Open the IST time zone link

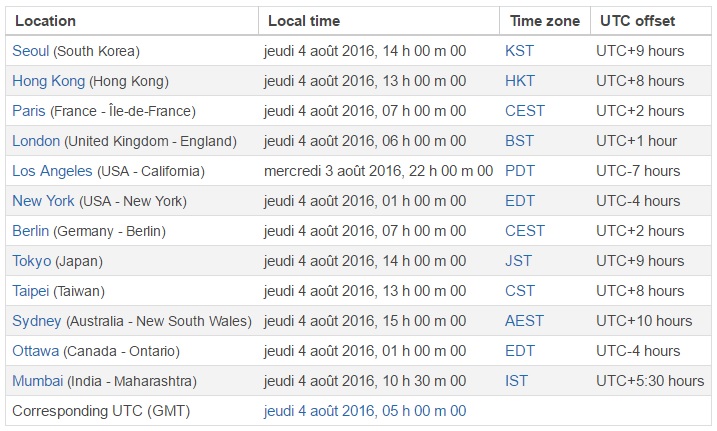pos(516,381)
